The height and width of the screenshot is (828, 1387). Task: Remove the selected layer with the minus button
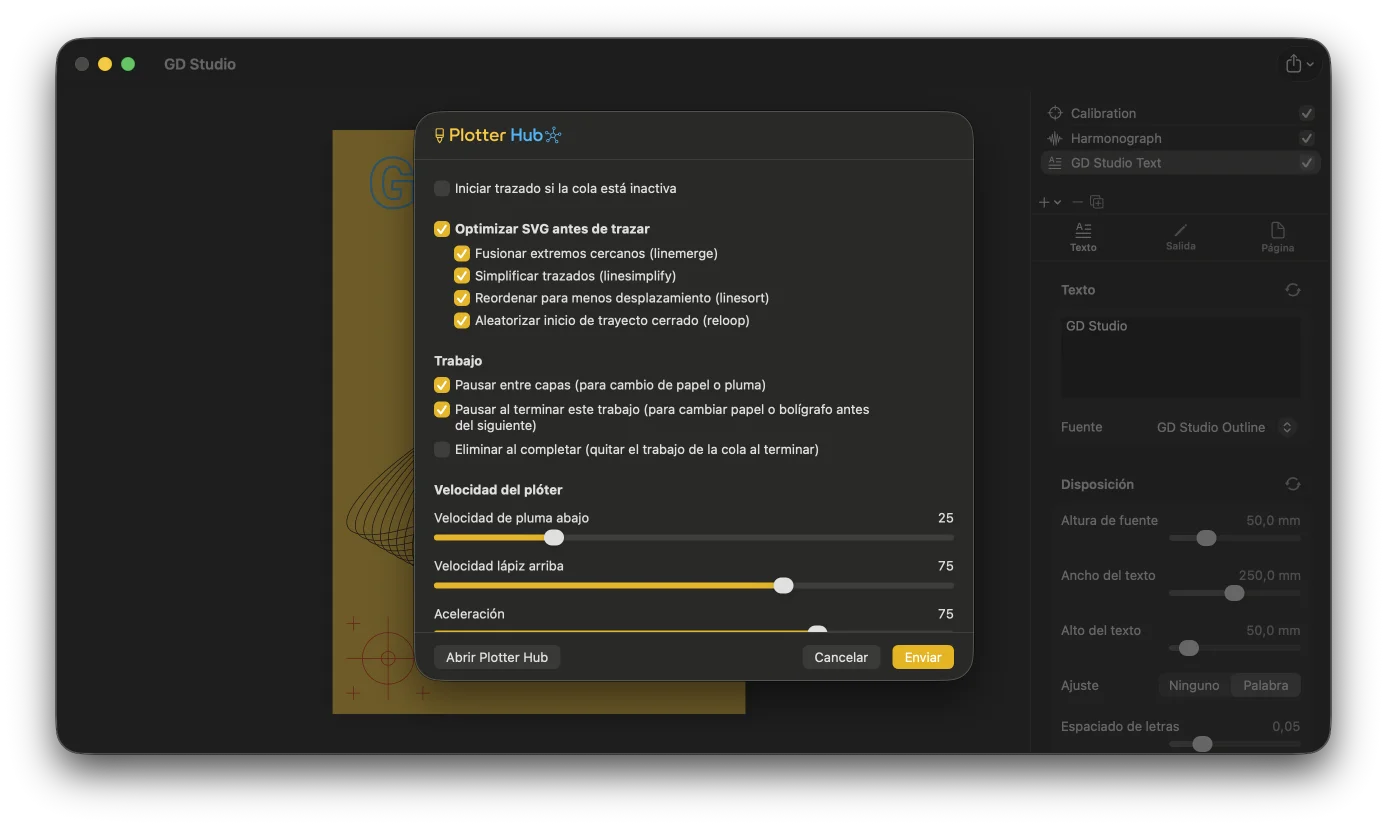pos(1076,202)
